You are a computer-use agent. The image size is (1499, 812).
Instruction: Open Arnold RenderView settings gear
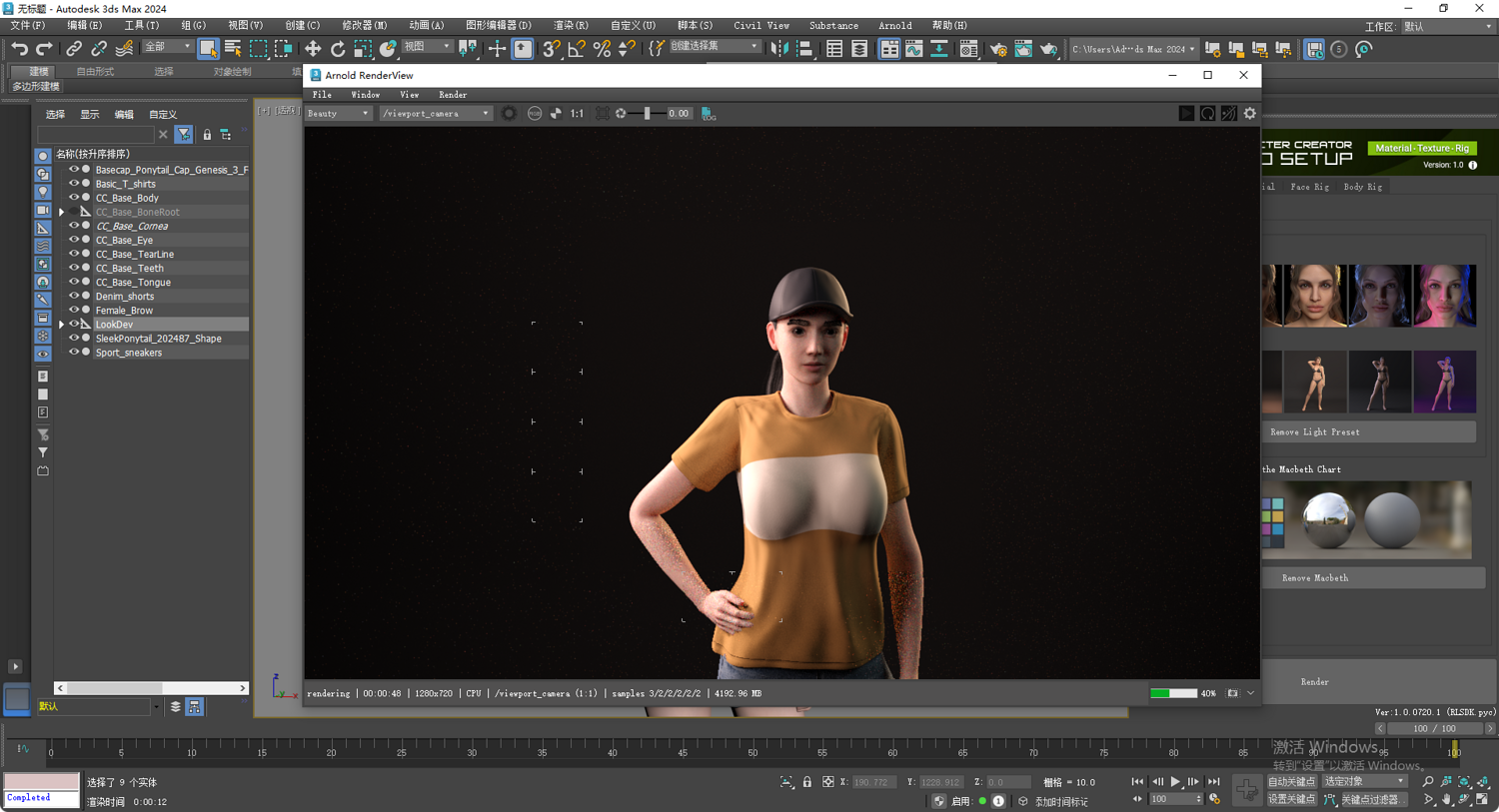[x=1249, y=114]
